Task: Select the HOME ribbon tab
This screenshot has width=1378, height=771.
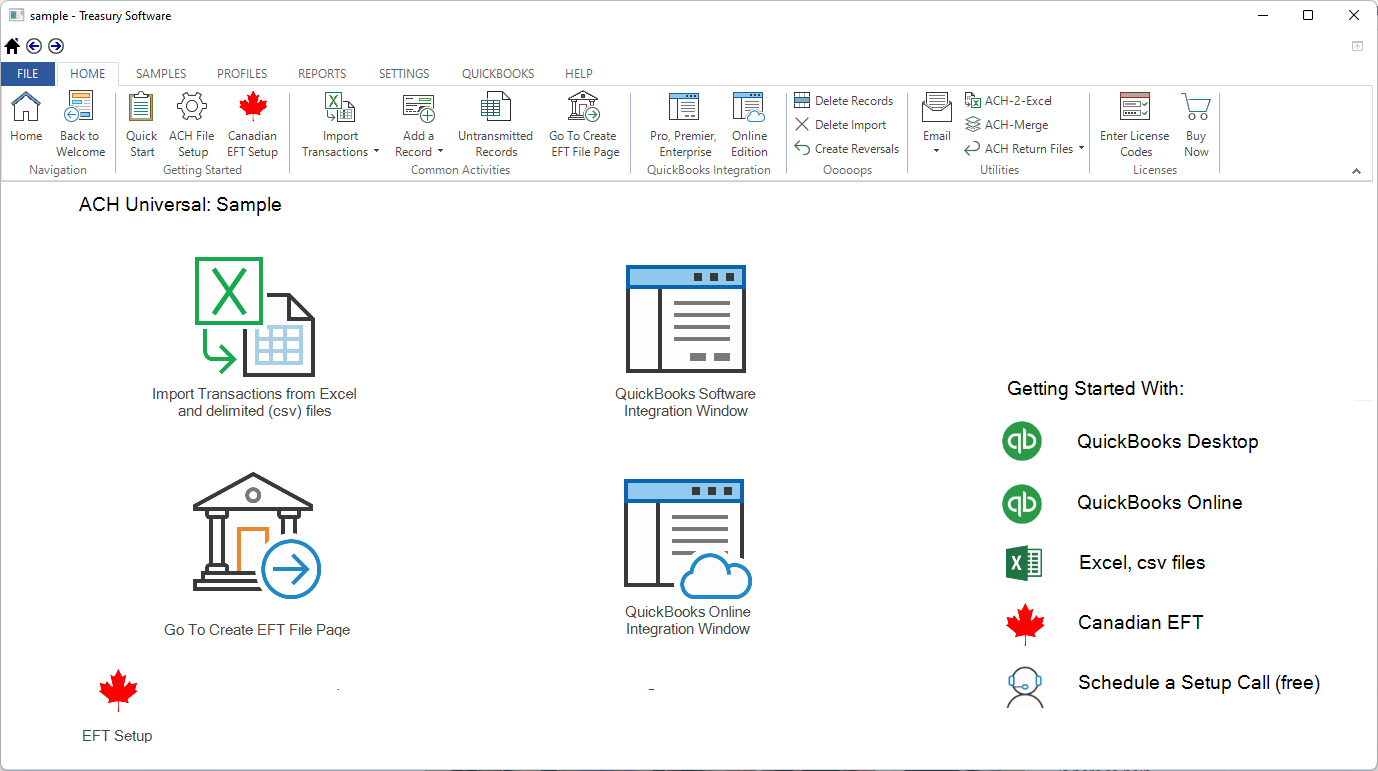Action: 88,73
